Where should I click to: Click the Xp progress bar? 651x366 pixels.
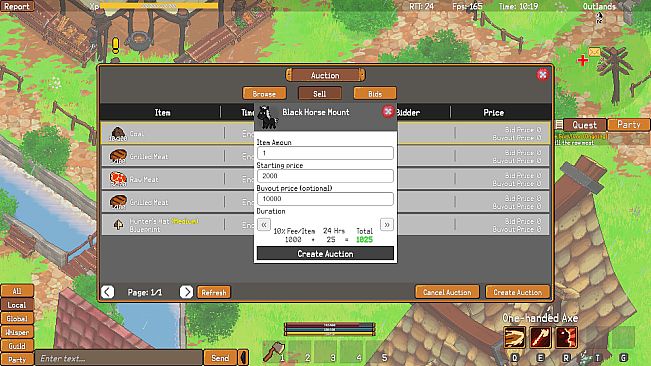[x=159, y=6]
